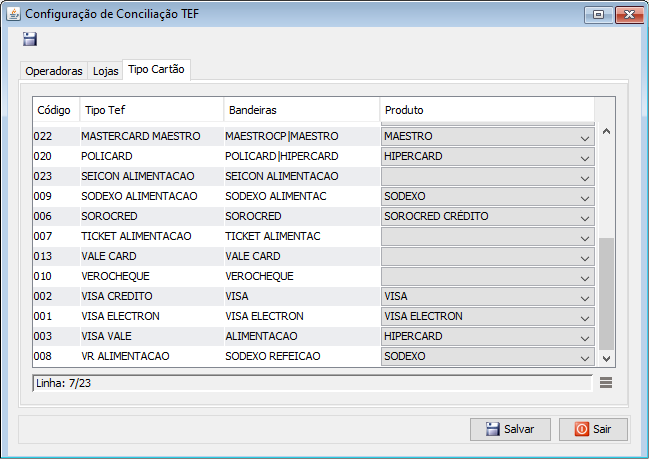Select the code cell 010

[56, 276]
